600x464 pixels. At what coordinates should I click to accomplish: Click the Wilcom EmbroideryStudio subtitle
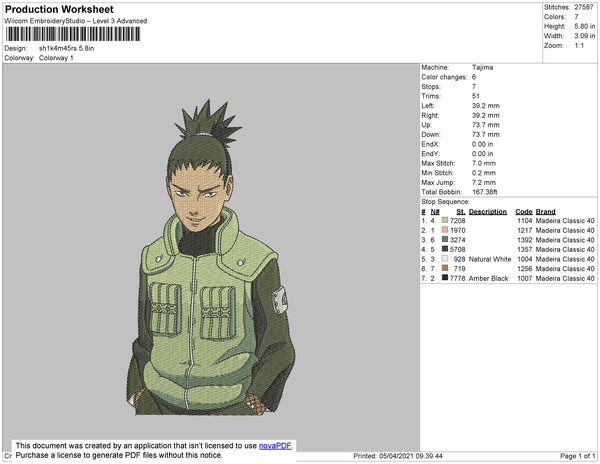point(76,21)
